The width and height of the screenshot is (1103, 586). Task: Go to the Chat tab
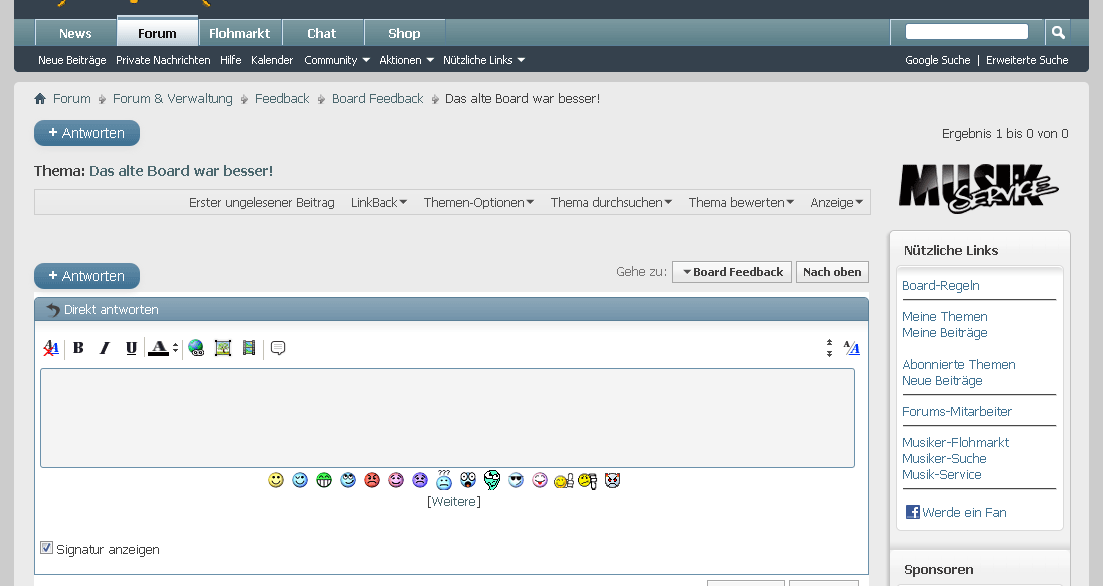click(321, 33)
